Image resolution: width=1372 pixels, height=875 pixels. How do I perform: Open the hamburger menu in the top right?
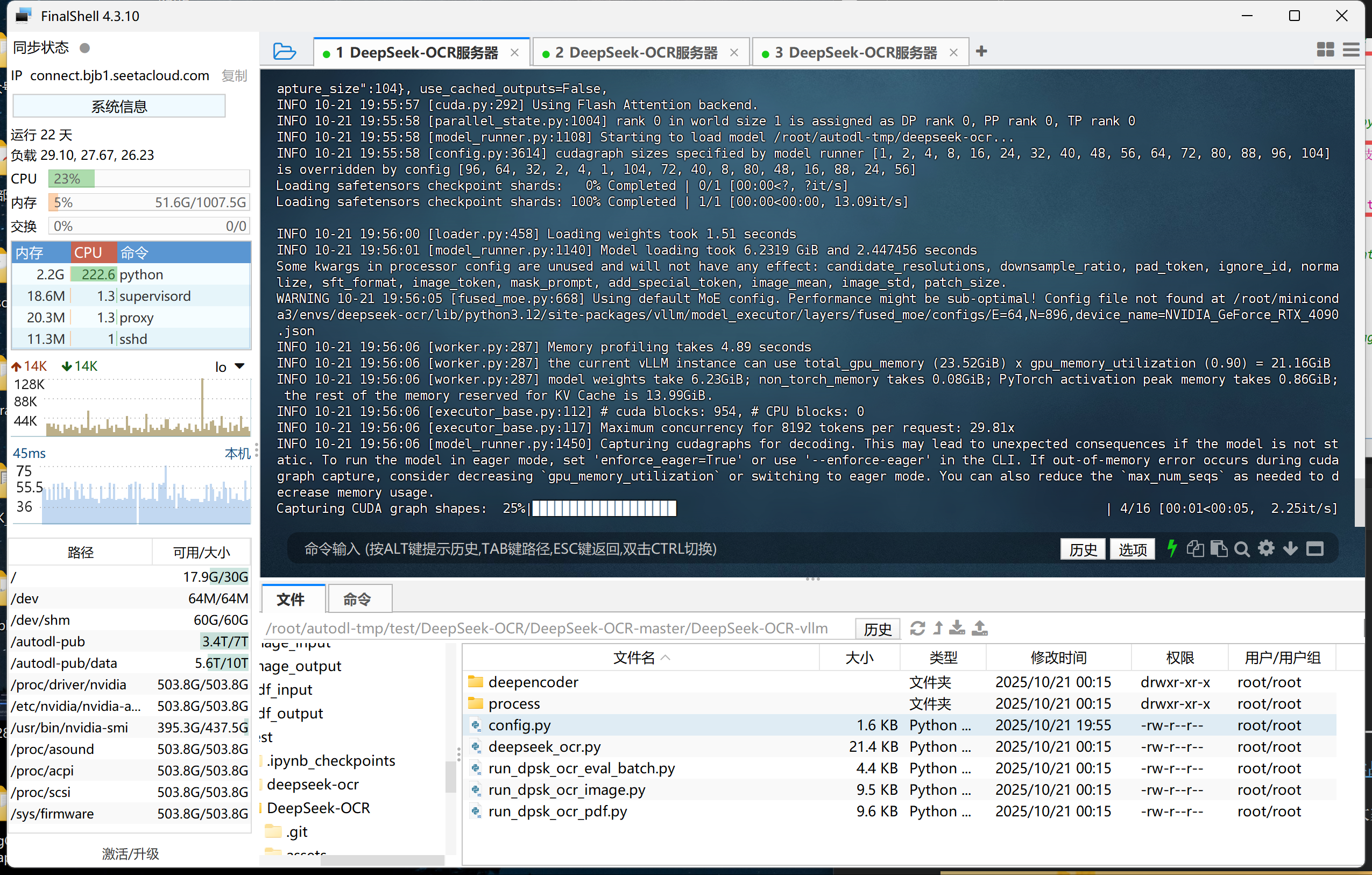[1351, 50]
